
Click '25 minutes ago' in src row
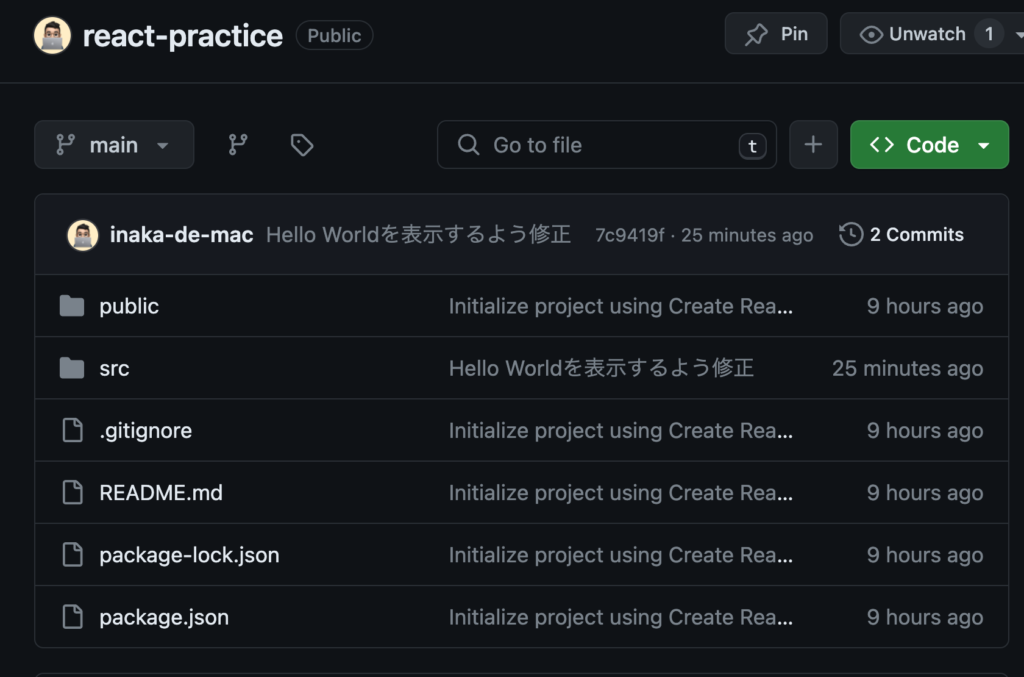[x=908, y=368]
